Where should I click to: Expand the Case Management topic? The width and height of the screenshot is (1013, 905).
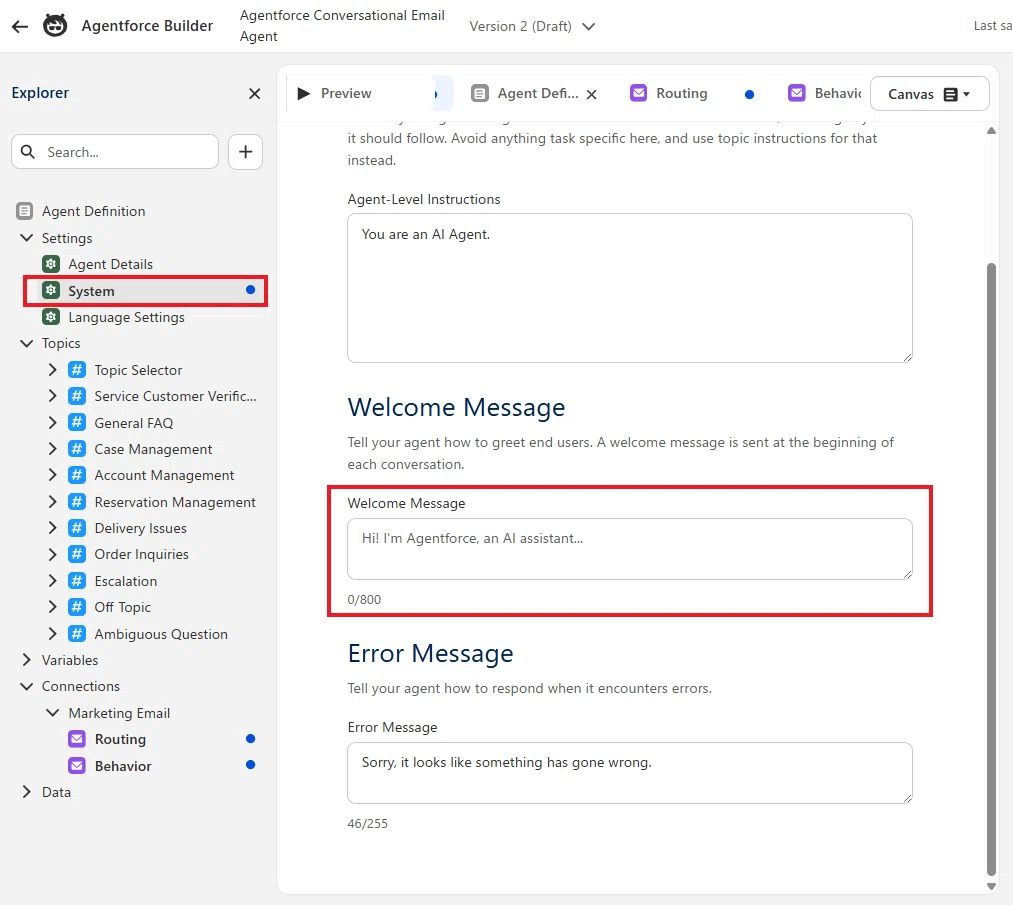(x=52, y=449)
